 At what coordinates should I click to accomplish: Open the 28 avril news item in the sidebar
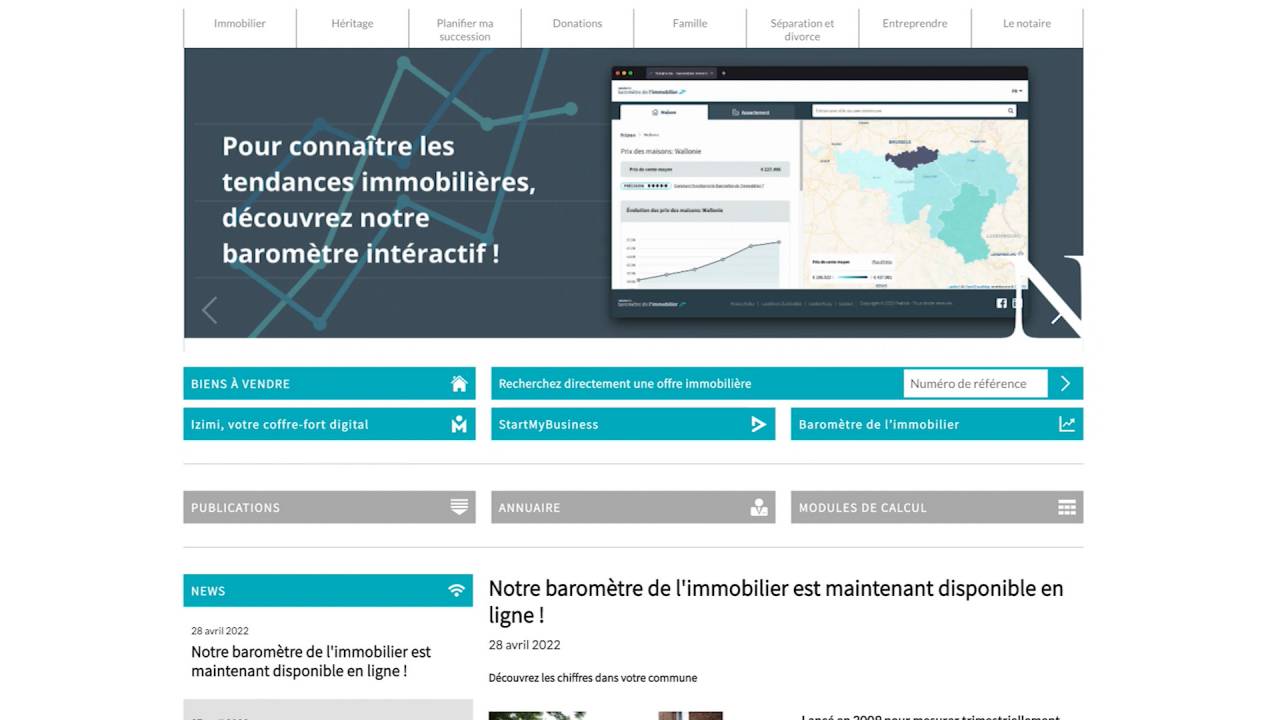(x=311, y=660)
